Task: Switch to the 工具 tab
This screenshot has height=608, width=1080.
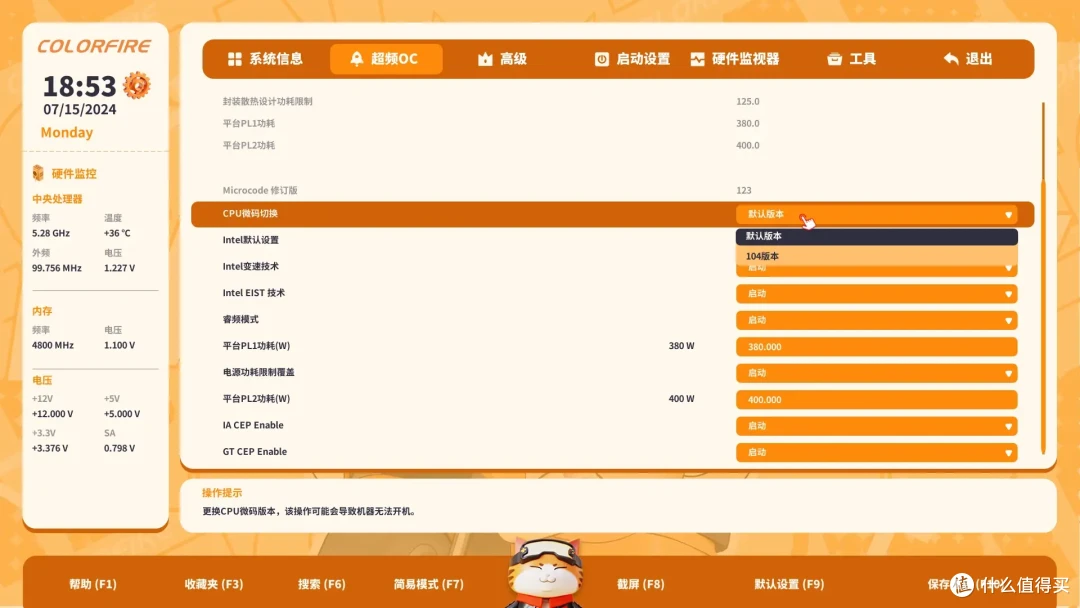Action: [851, 59]
